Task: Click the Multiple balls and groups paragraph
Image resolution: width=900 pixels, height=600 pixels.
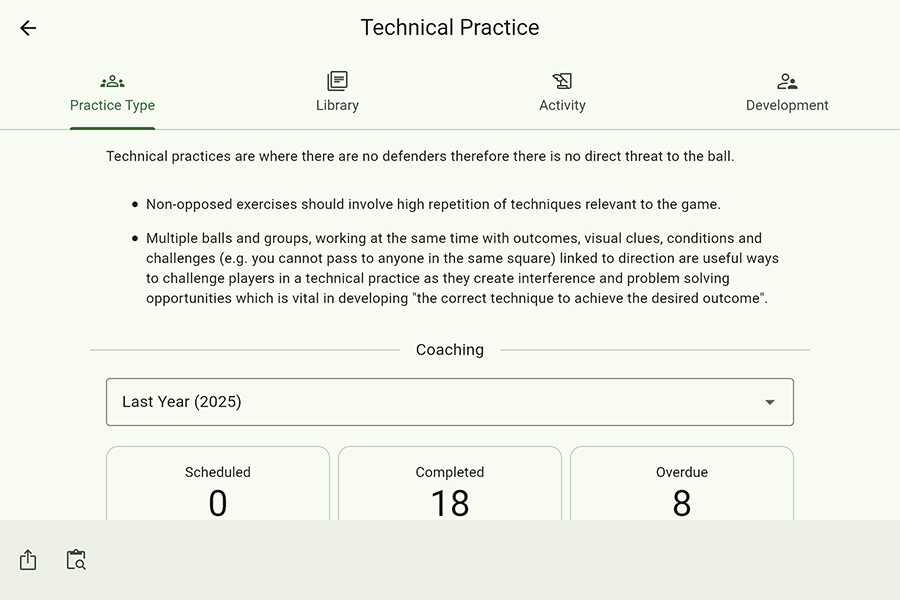Action: (x=460, y=268)
